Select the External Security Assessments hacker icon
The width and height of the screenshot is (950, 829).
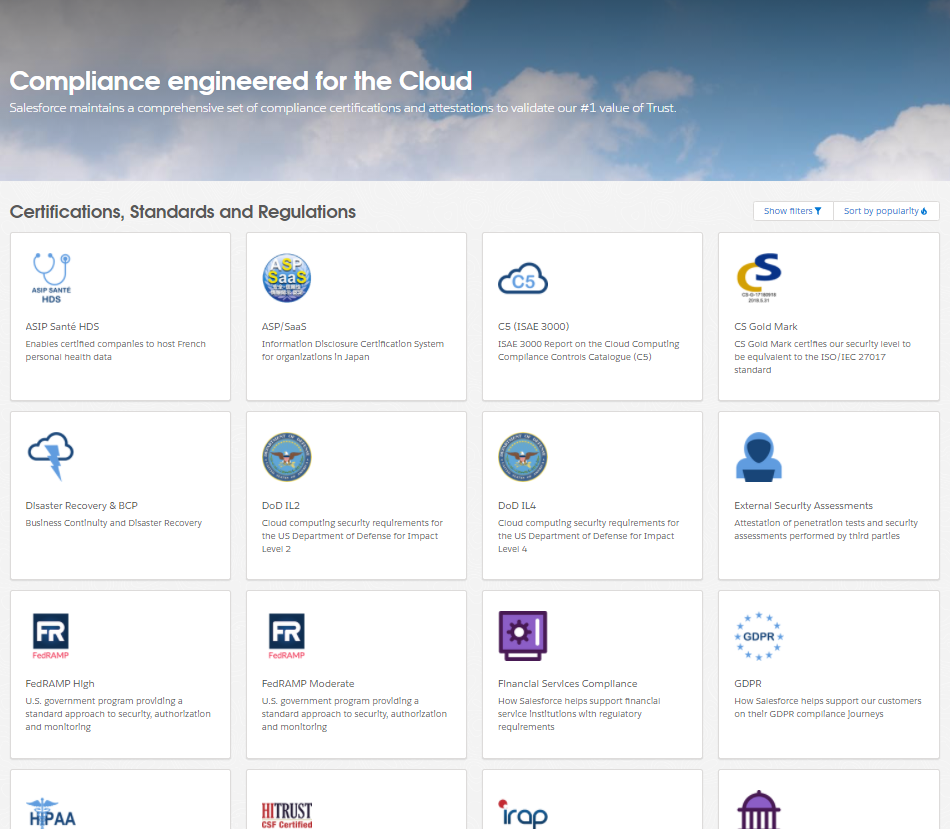point(759,457)
